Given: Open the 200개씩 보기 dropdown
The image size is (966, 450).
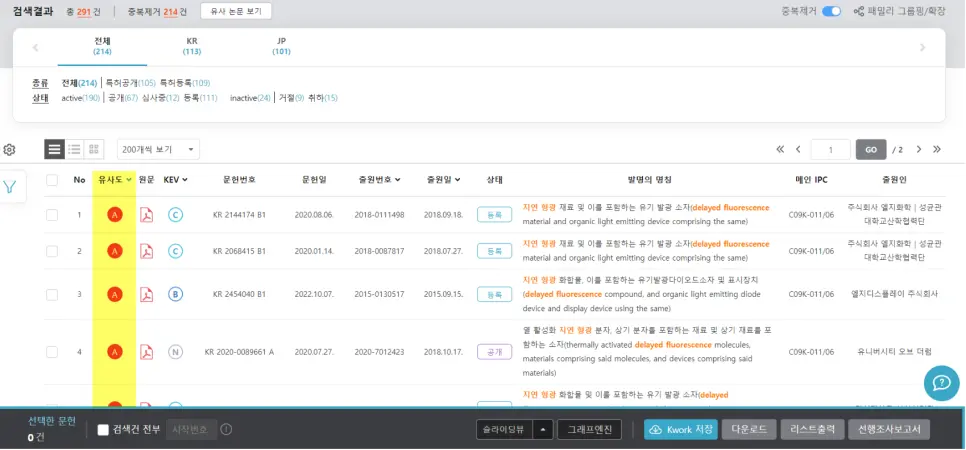Looking at the screenshot, I should click(158, 149).
